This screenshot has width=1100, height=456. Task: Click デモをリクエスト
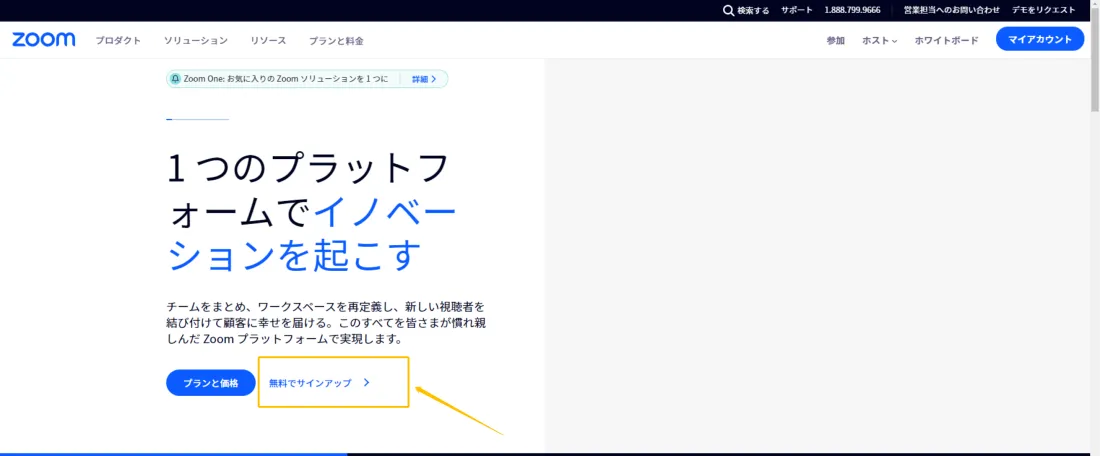pyautogui.click(x=1043, y=10)
